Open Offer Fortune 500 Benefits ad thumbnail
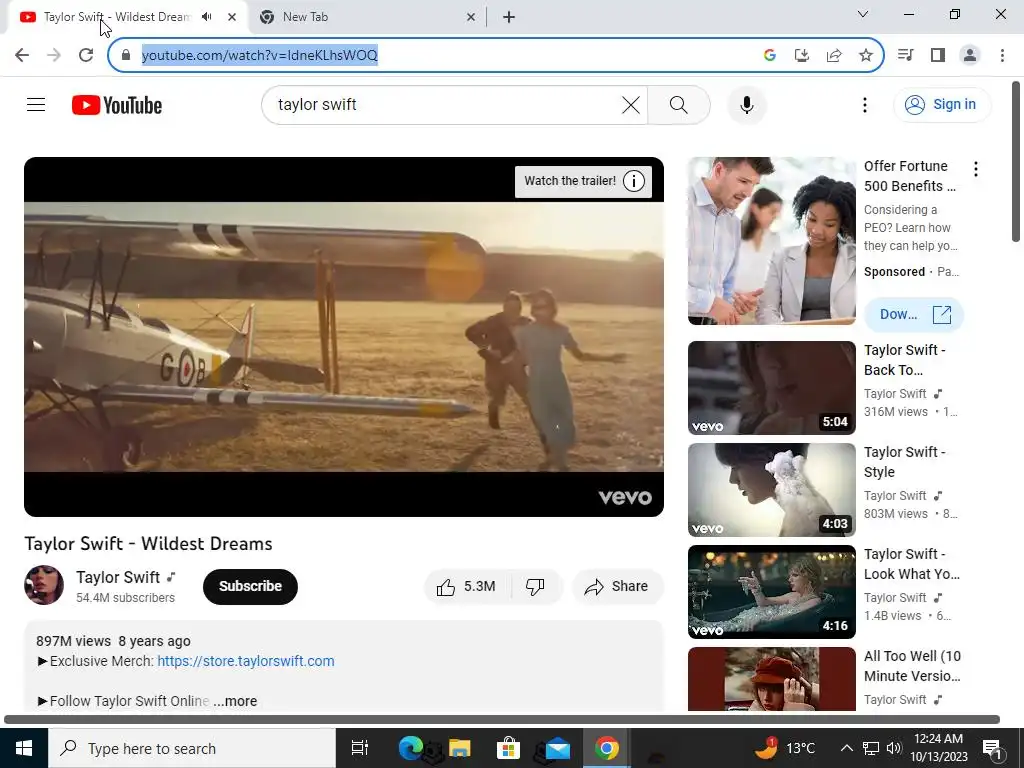This screenshot has width=1024, height=768. pyautogui.click(x=771, y=241)
